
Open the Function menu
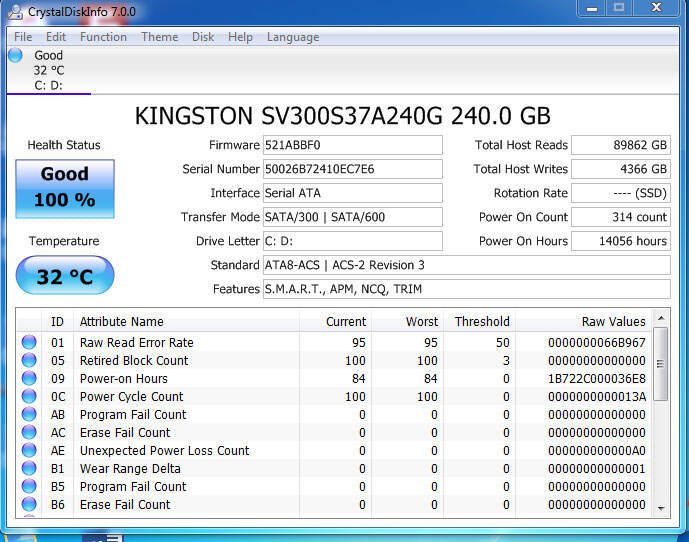[x=103, y=37]
